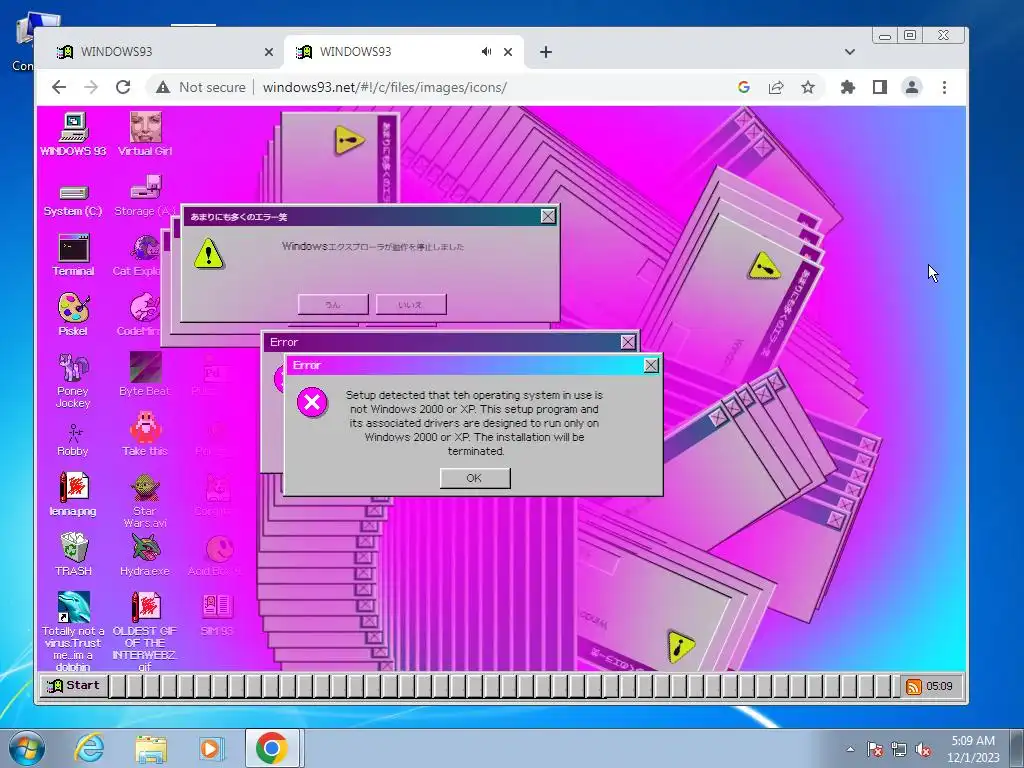Image resolution: width=1024 pixels, height=768 pixels.
Task: Click OK in the front Error dialog
Action: pyautogui.click(x=475, y=478)
